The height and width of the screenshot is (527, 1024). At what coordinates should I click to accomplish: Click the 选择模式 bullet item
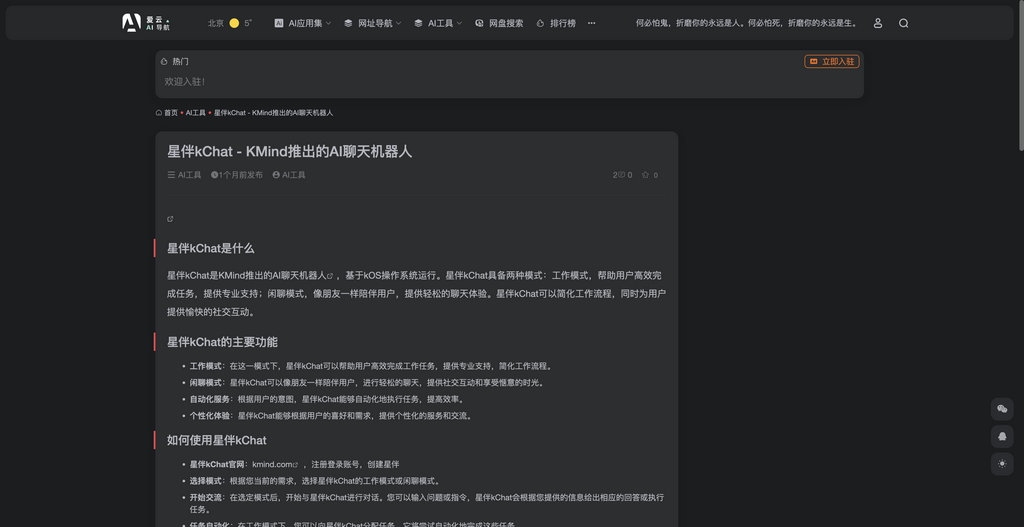(x=315, y=481)
